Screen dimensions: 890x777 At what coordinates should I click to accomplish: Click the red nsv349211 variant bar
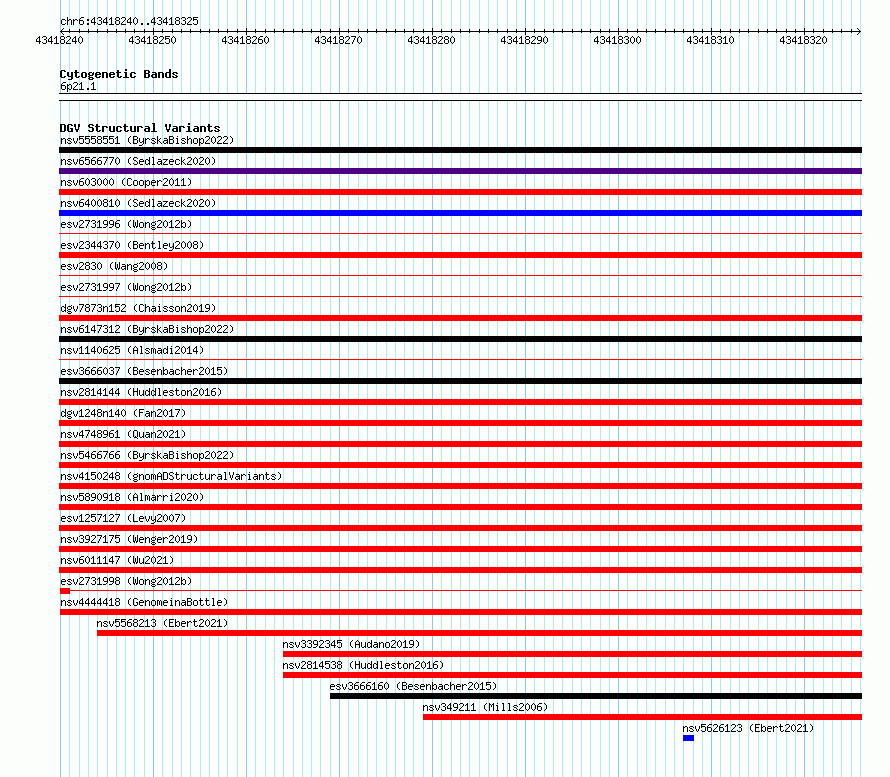click(x=643, y=717)
